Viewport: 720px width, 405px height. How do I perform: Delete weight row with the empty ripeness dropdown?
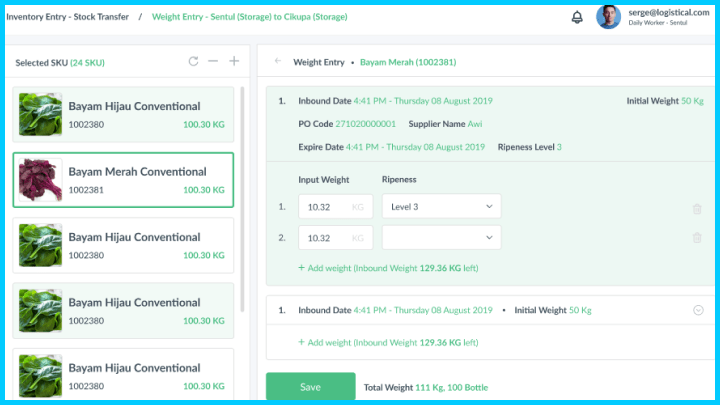click(x=697, y=237)
